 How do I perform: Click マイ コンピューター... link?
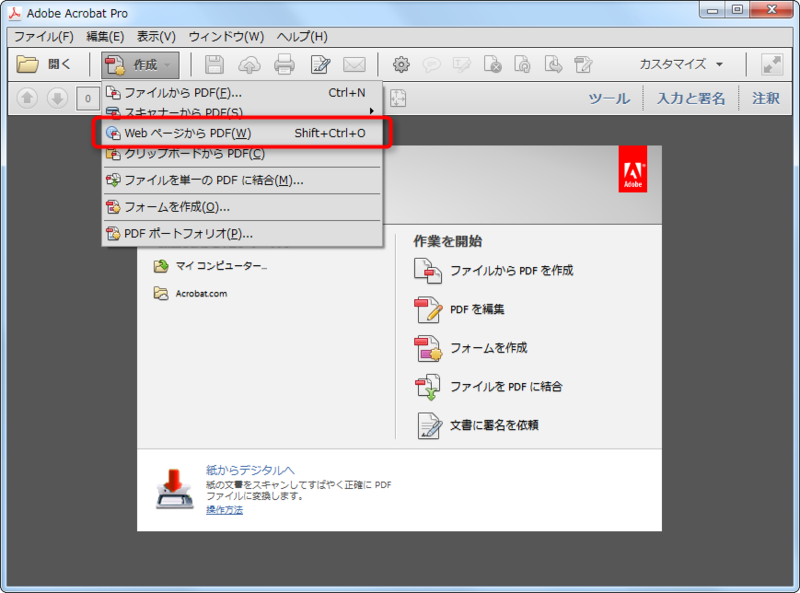(221, 266)
